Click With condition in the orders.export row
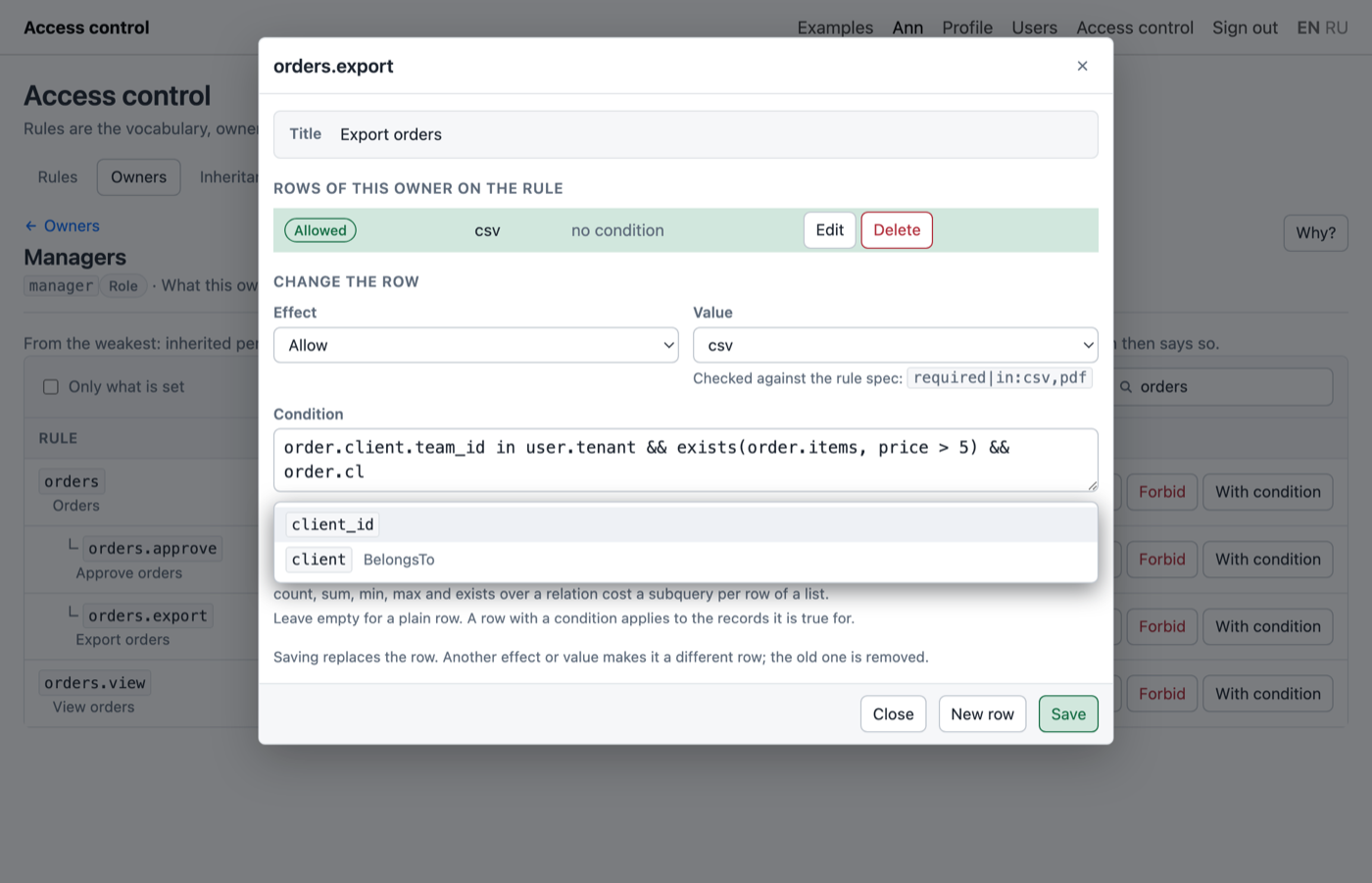Screen dimensions: 1372x883 tap(1268, 626)
